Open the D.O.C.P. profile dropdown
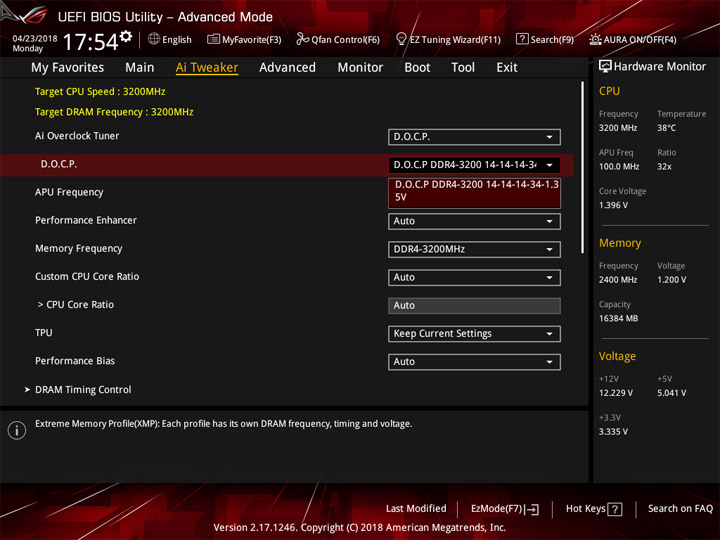Screen dimensions: 720x540 [474, 165]
